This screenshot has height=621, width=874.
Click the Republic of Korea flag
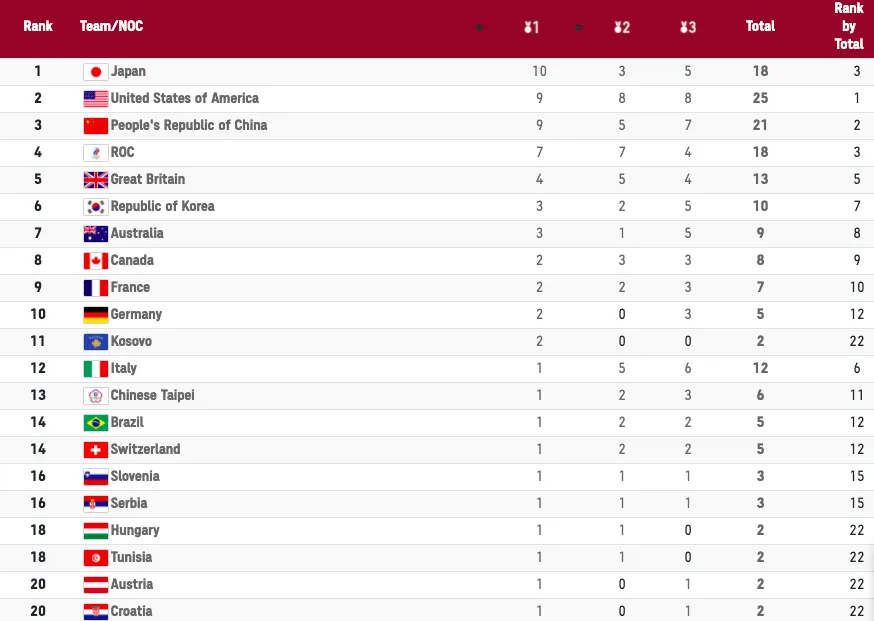pos(95,207)
